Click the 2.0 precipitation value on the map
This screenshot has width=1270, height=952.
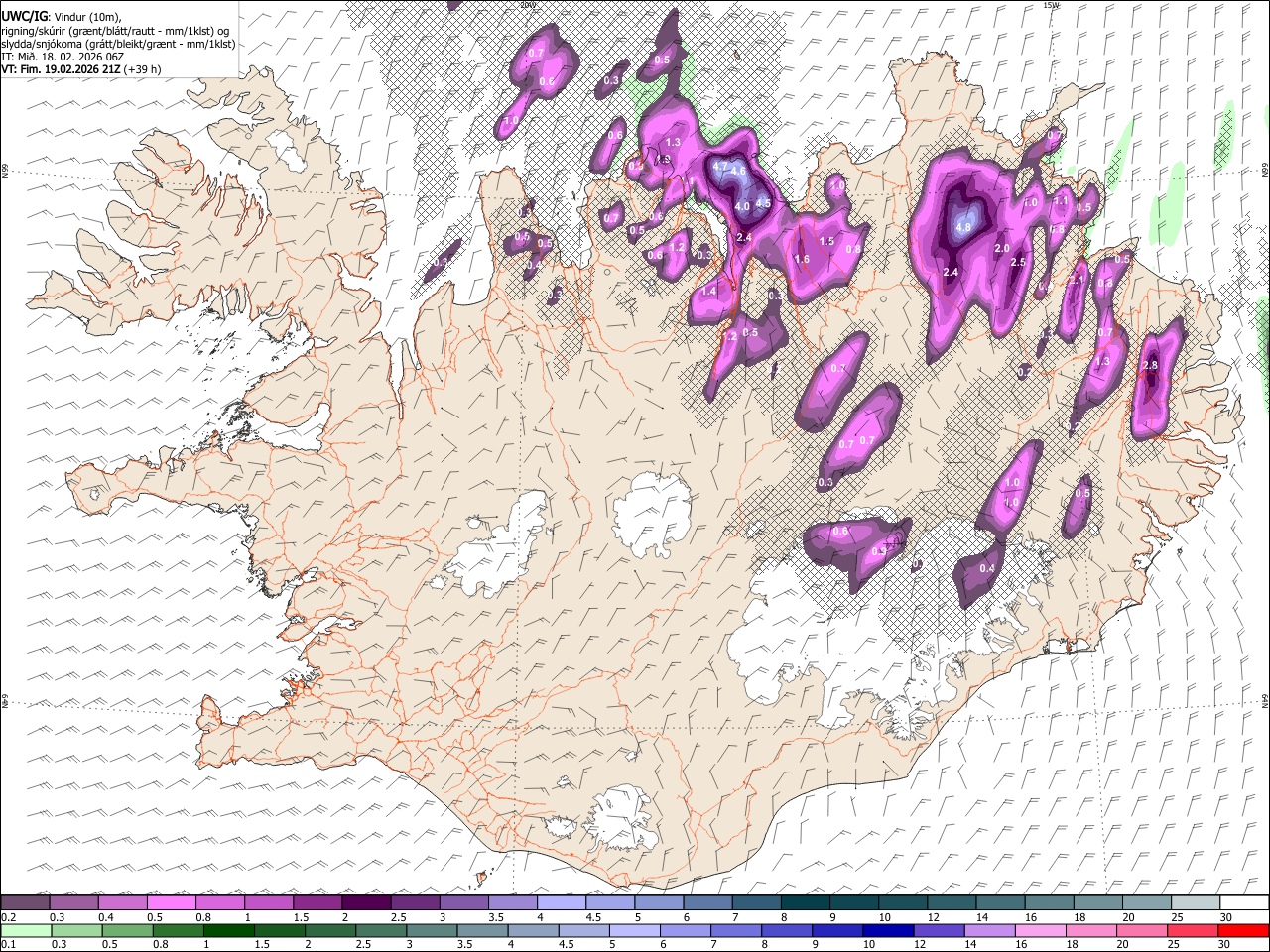tap(1002, 248)
